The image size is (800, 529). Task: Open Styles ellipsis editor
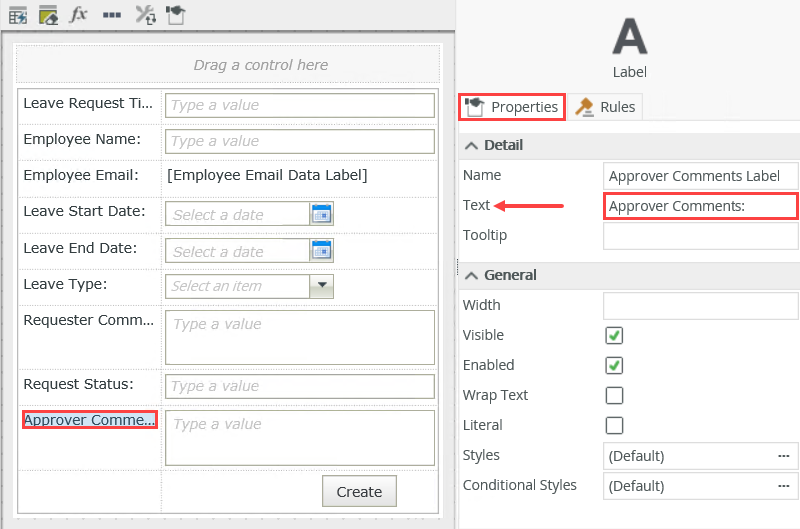point(784,456)
